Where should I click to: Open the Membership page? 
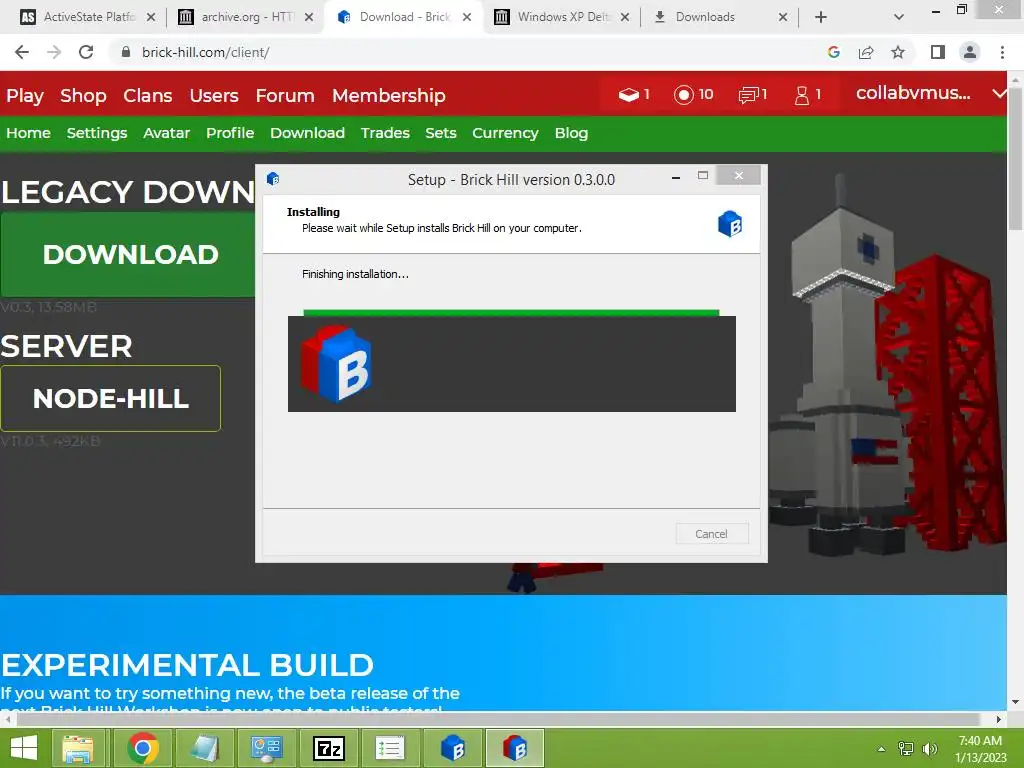389,95
